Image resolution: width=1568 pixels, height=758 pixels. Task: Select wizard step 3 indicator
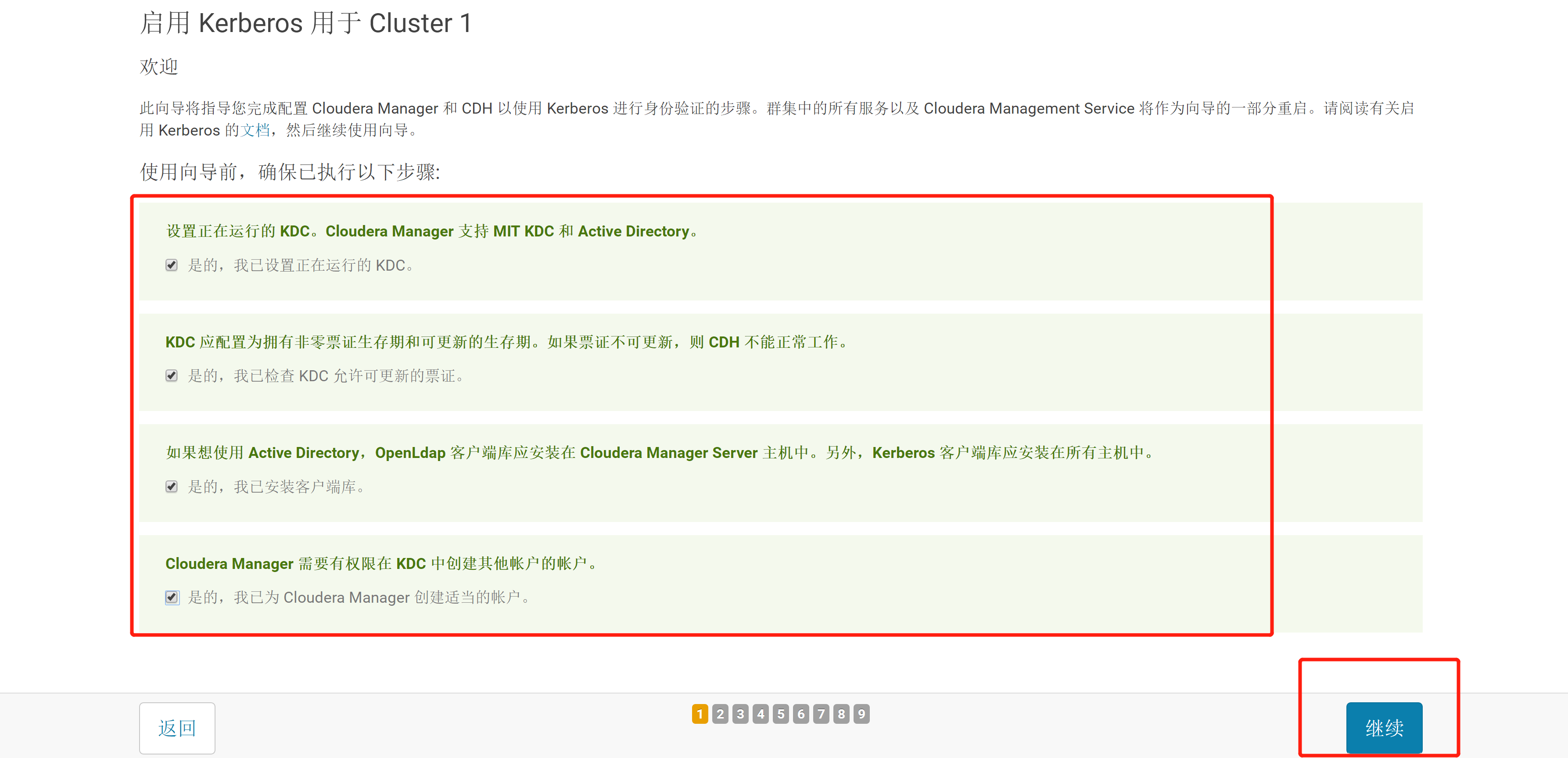tap(740, 714)
